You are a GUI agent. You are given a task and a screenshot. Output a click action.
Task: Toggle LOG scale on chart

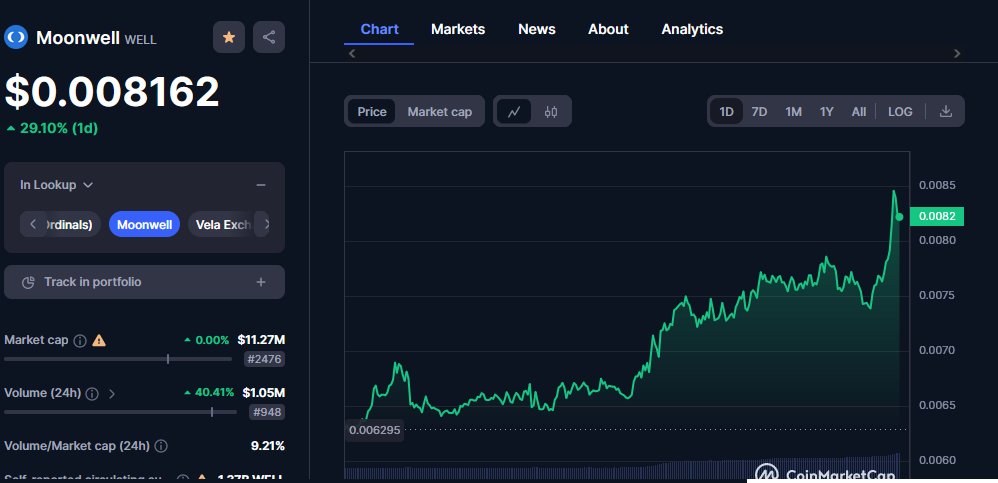point(900,112)
